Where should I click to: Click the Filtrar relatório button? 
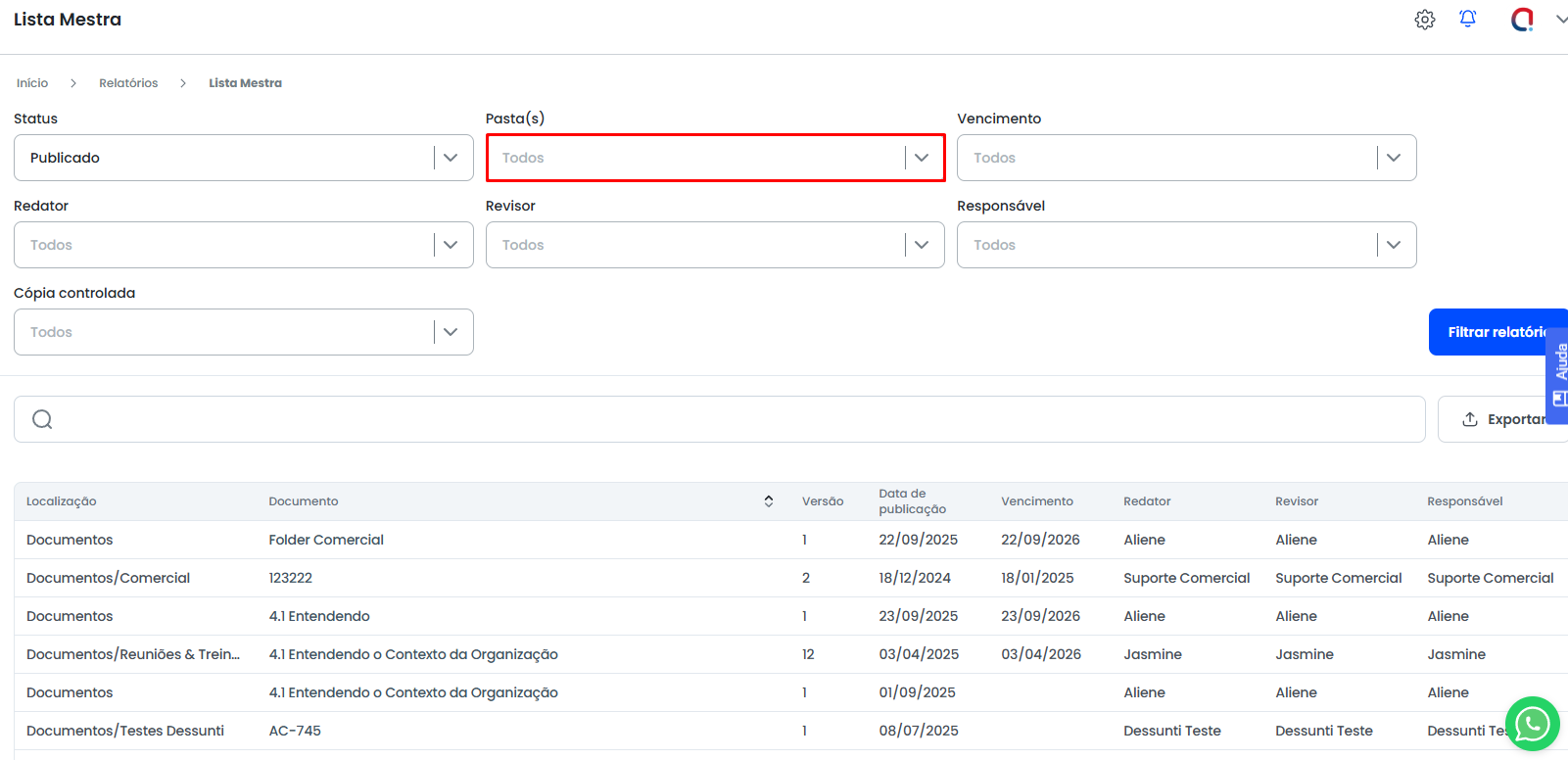(x=1497, y=332)
